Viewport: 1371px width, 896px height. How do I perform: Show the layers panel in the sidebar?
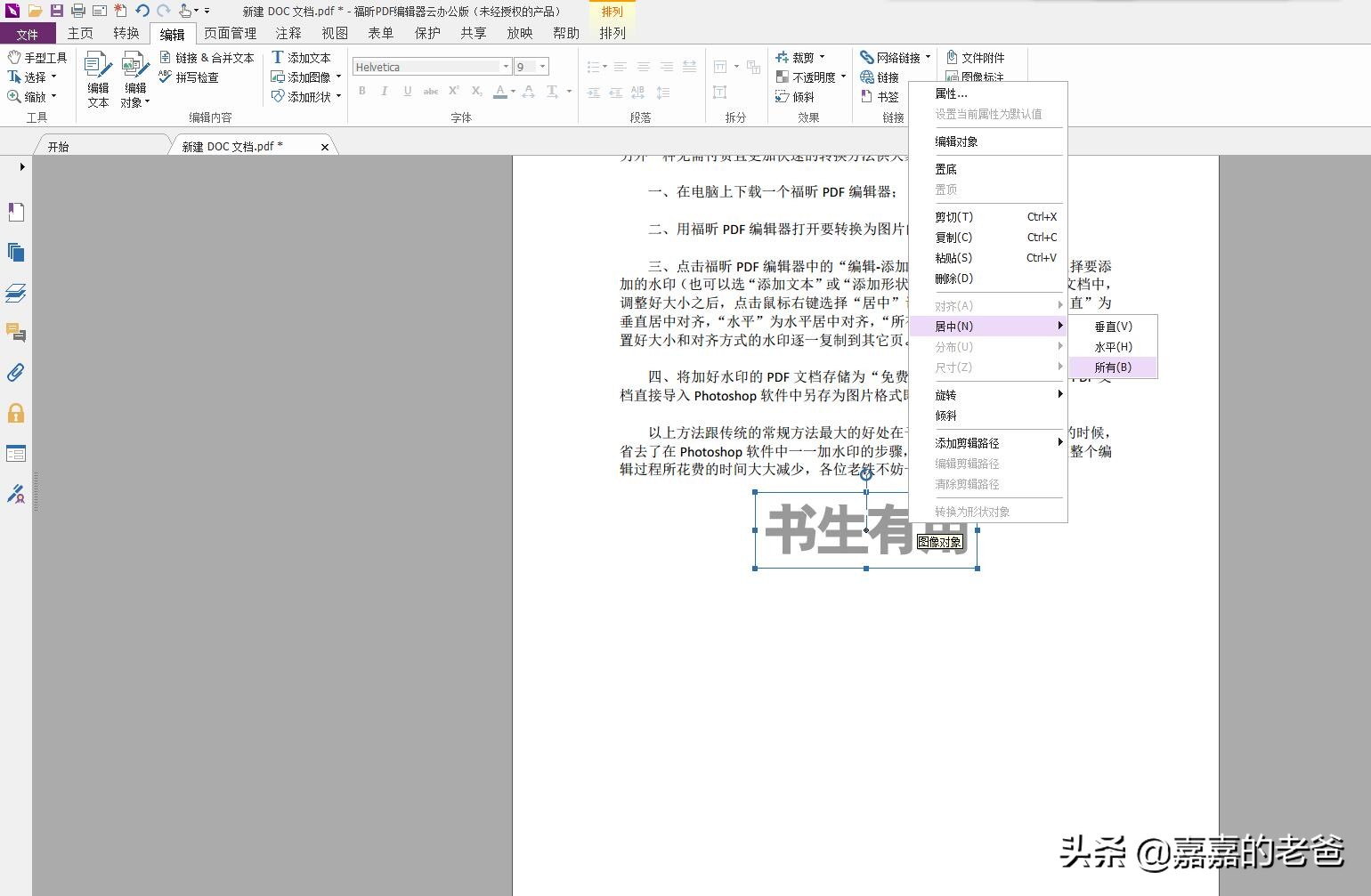(x=15, y=293)
